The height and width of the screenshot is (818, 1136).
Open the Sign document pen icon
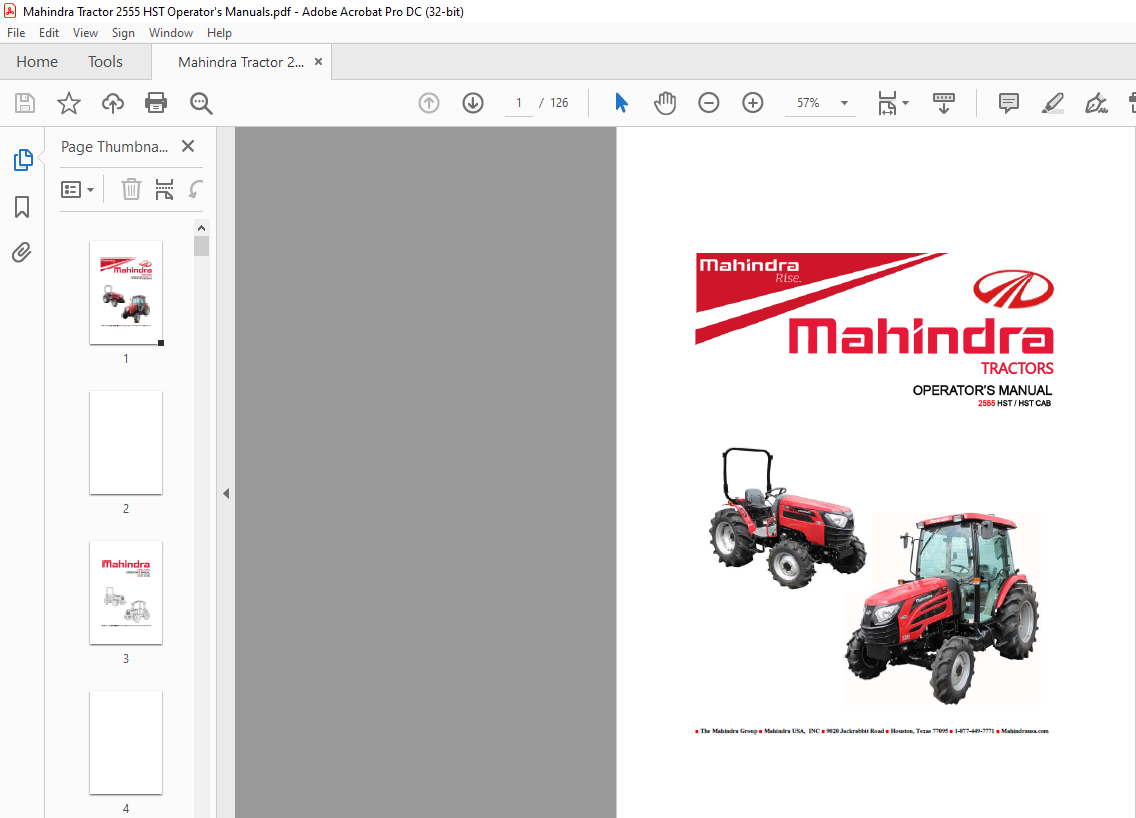click(1096, 103)
